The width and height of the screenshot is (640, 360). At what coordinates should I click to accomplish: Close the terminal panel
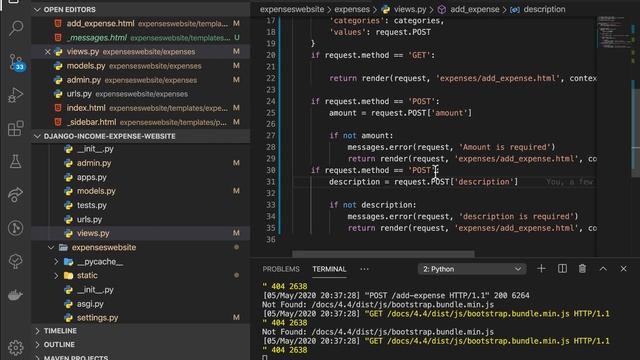[623, 269]
